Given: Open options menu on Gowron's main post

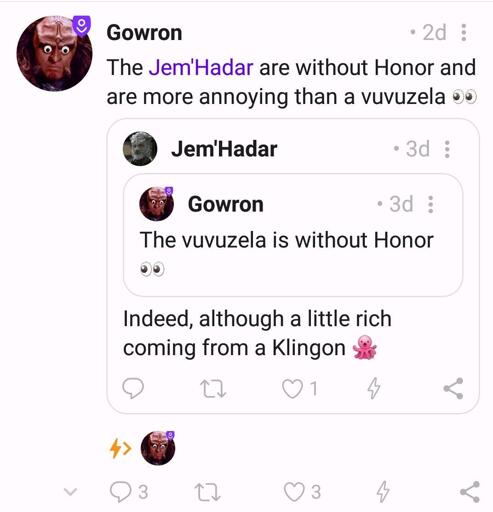Looking at the screenshot, I should pyautogui.click(x=463, y=32).
